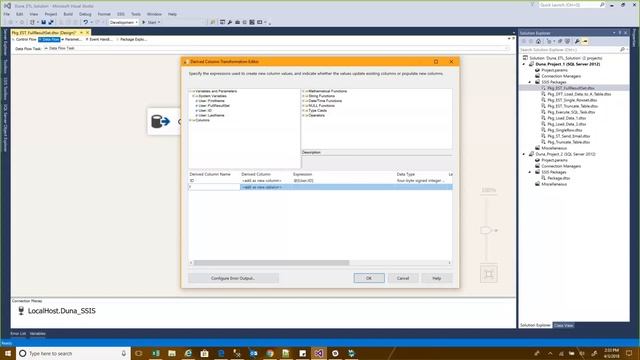Select User::FullResultSet variable
The image size is (640, 360).
(214, 106)
